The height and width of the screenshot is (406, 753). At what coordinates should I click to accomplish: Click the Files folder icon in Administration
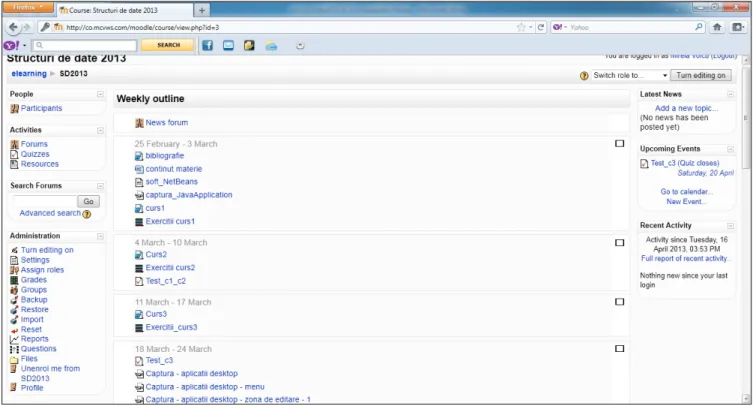click(x=14, y=359)
